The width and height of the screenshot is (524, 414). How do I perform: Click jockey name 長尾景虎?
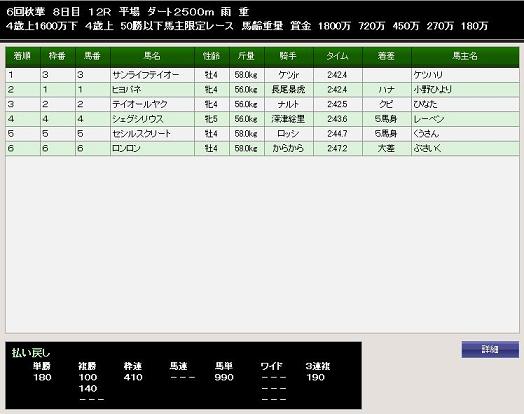point(288,90)
